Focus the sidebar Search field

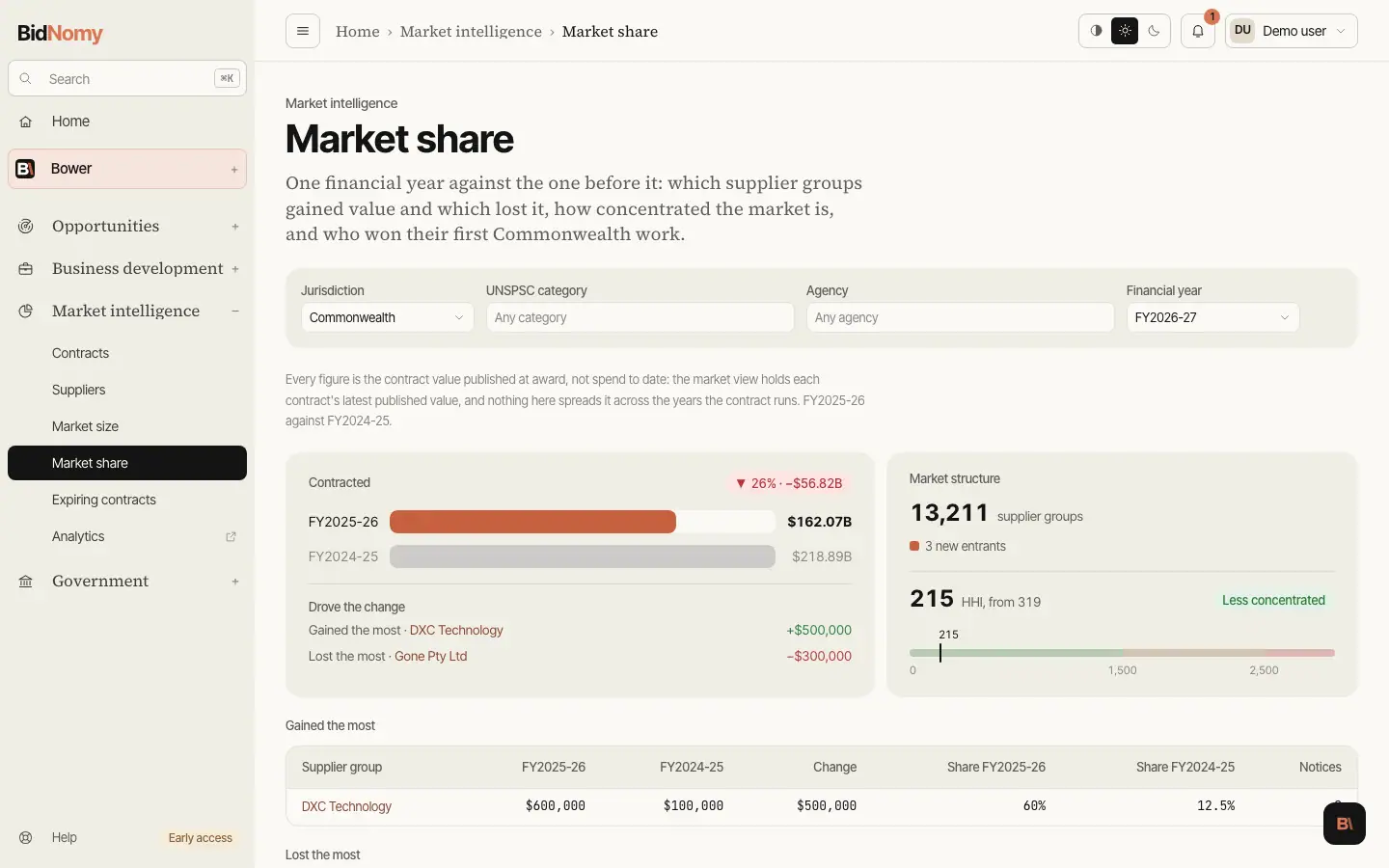[127, 79]
